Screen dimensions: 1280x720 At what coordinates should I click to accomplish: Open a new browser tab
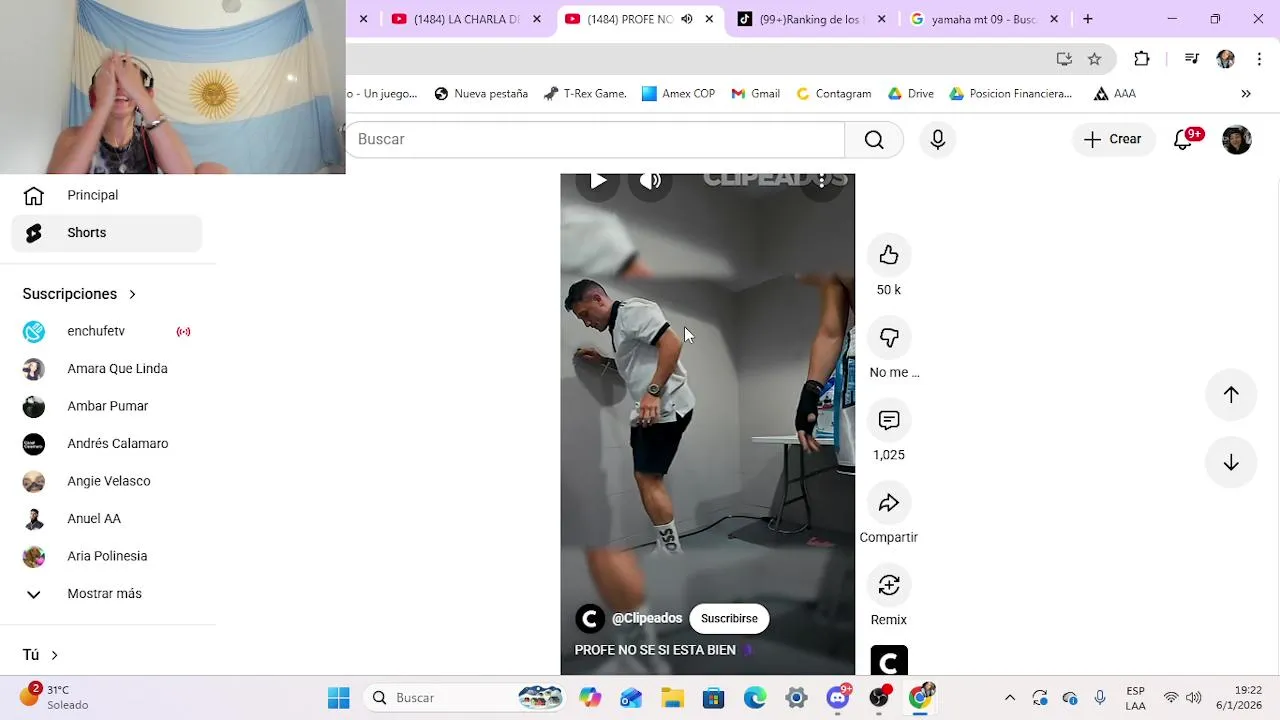[1088, 19]
